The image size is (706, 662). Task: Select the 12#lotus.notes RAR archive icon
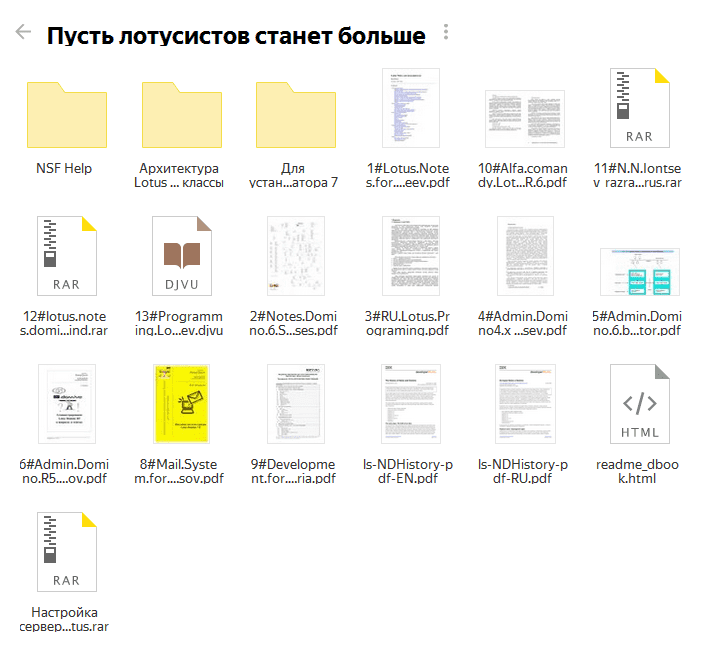[x=65, y=256]
